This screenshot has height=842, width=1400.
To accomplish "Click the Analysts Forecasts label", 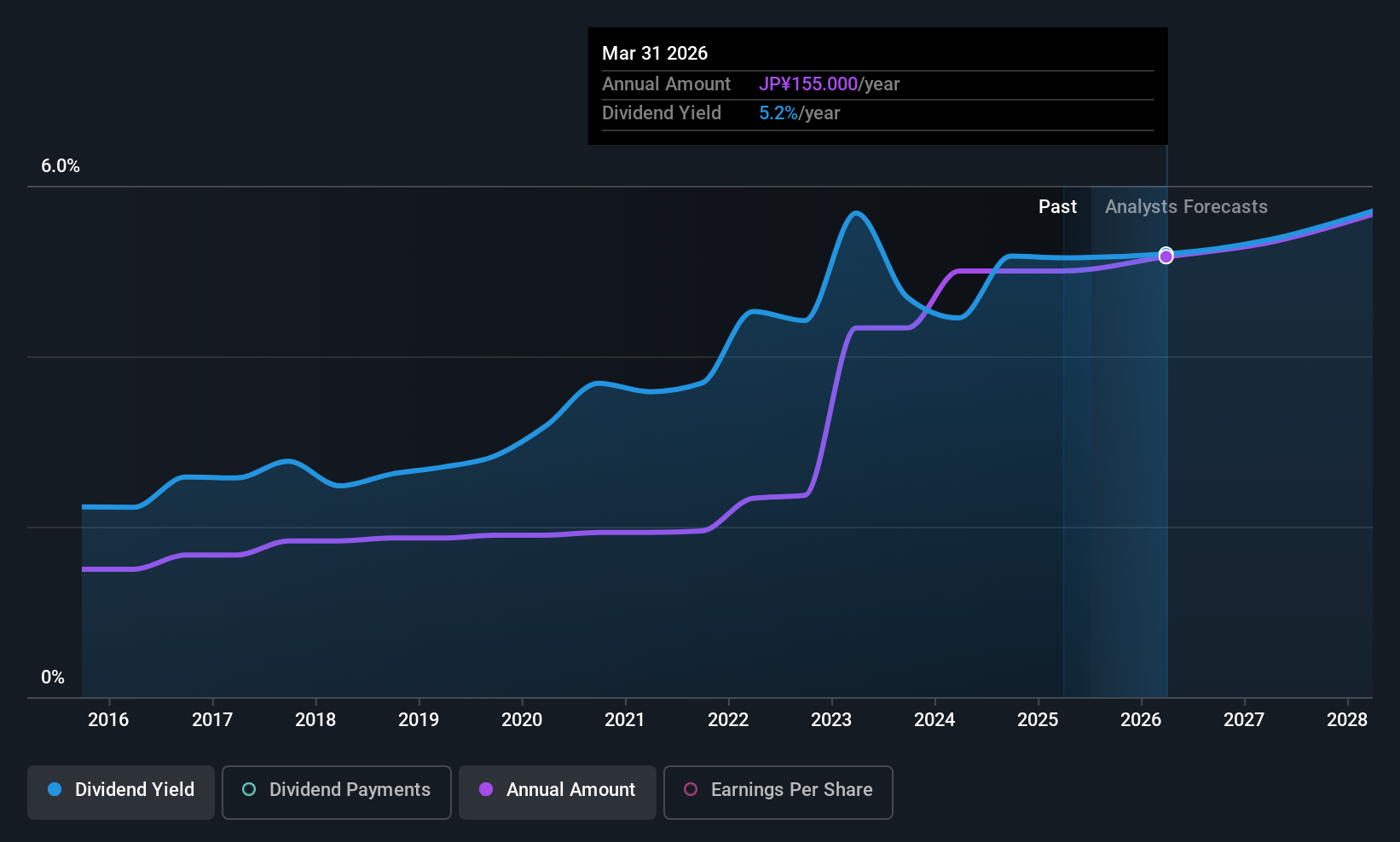I will point(1186,207).
